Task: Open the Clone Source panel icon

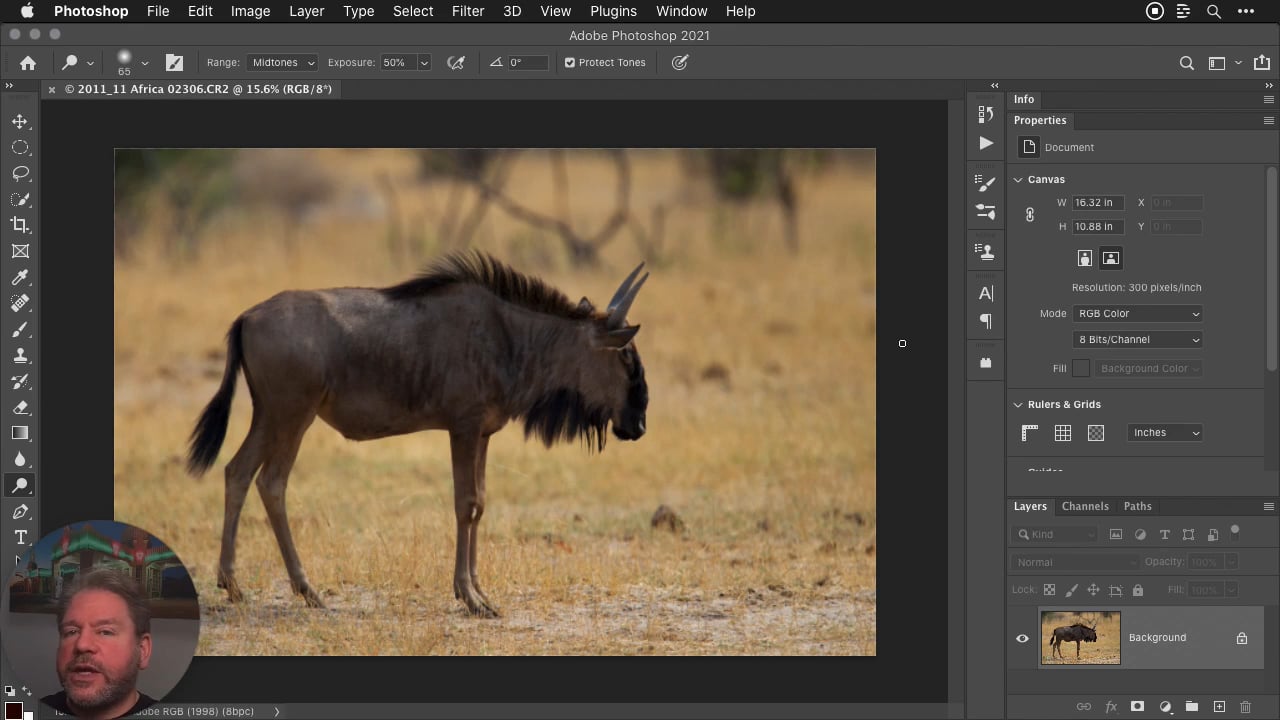Action: coord(986,251)
